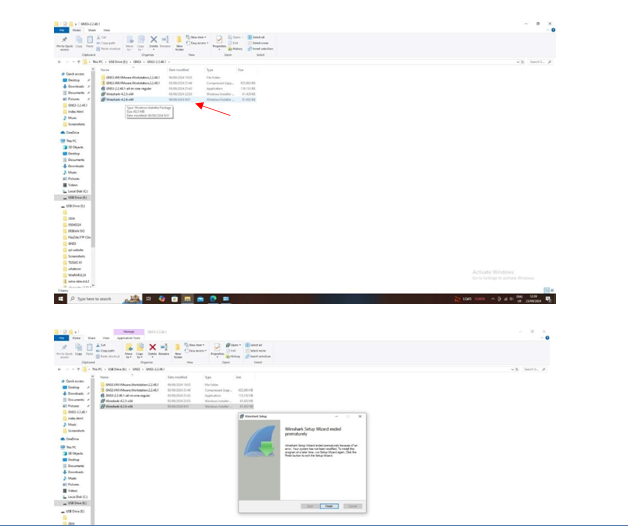Click details view icon in upper Explorer status bar
Viewport: 628px width, 527px height.
click(x=546, y=290)
